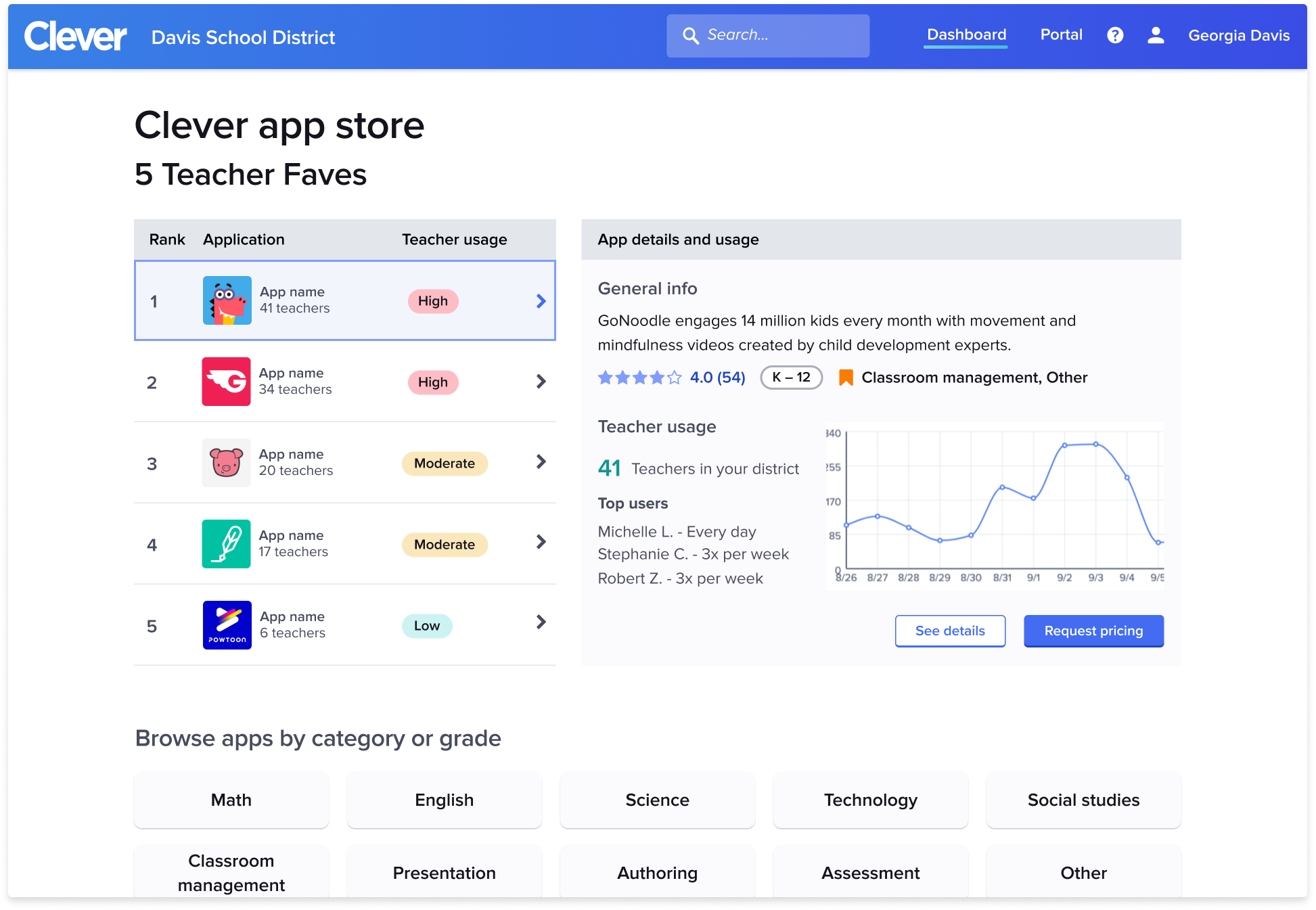This screenshot has height=910, width=1316.
Task: Switch to the Dashboard tab
Action: pos(966,35)
